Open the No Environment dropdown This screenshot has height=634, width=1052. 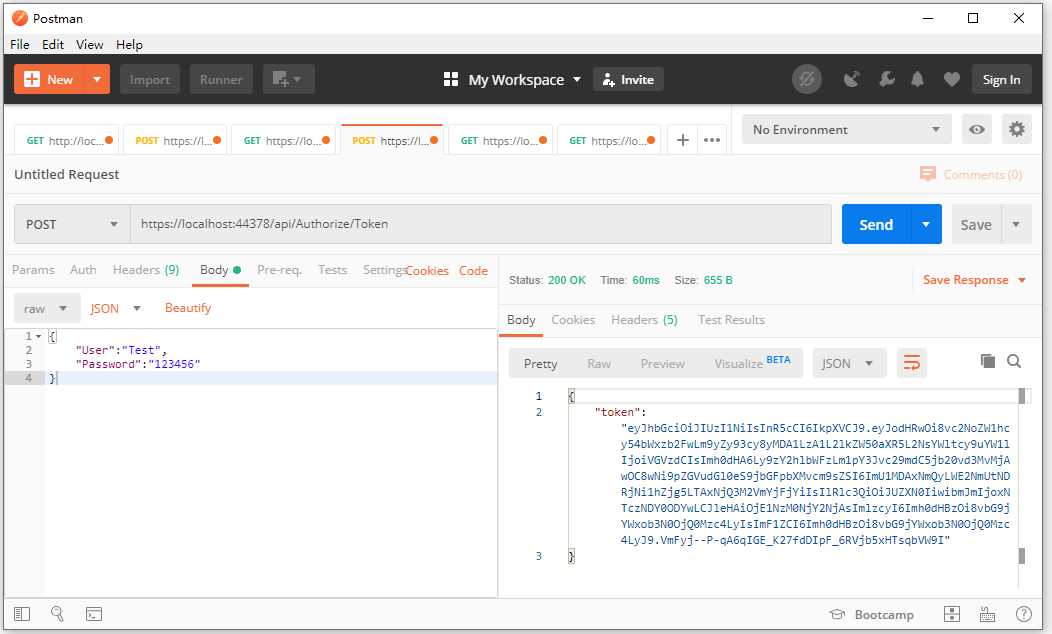[847, 129]
